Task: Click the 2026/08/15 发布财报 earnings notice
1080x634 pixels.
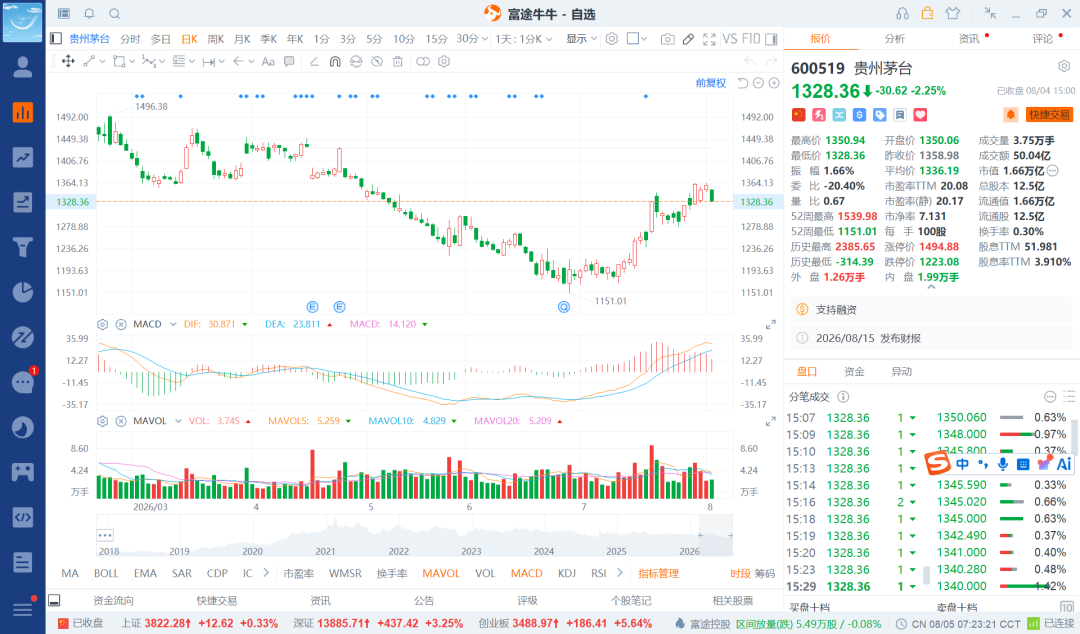Action: pyautogui.click(x=868, y=338)
